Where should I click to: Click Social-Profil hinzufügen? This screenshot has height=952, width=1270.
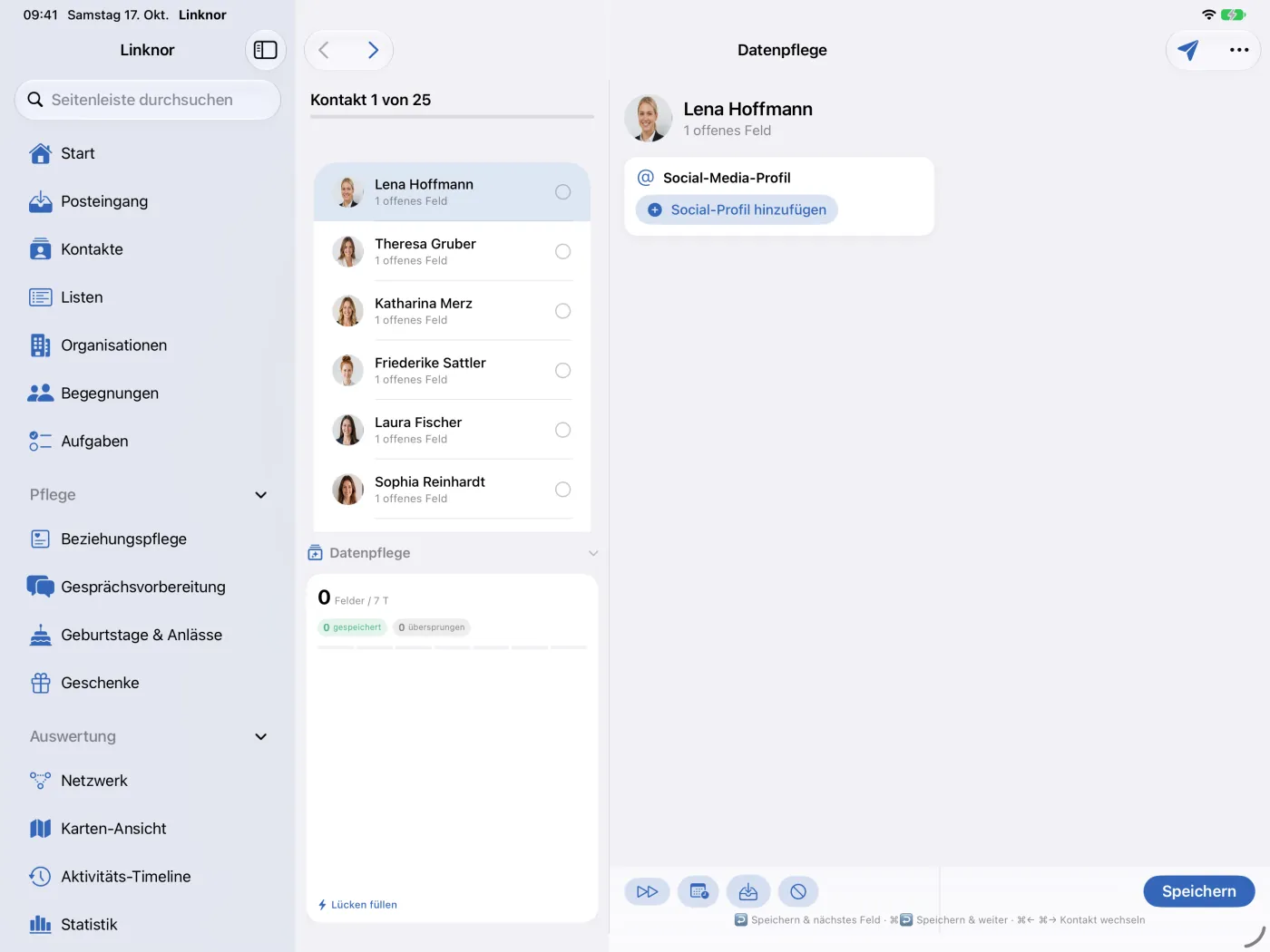coord(737,209)
